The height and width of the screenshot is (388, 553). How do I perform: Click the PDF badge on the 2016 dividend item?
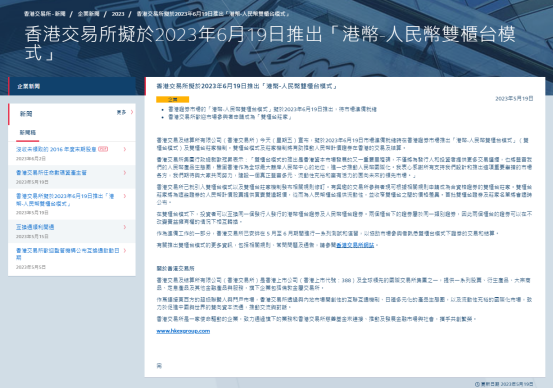click(103, 149)
